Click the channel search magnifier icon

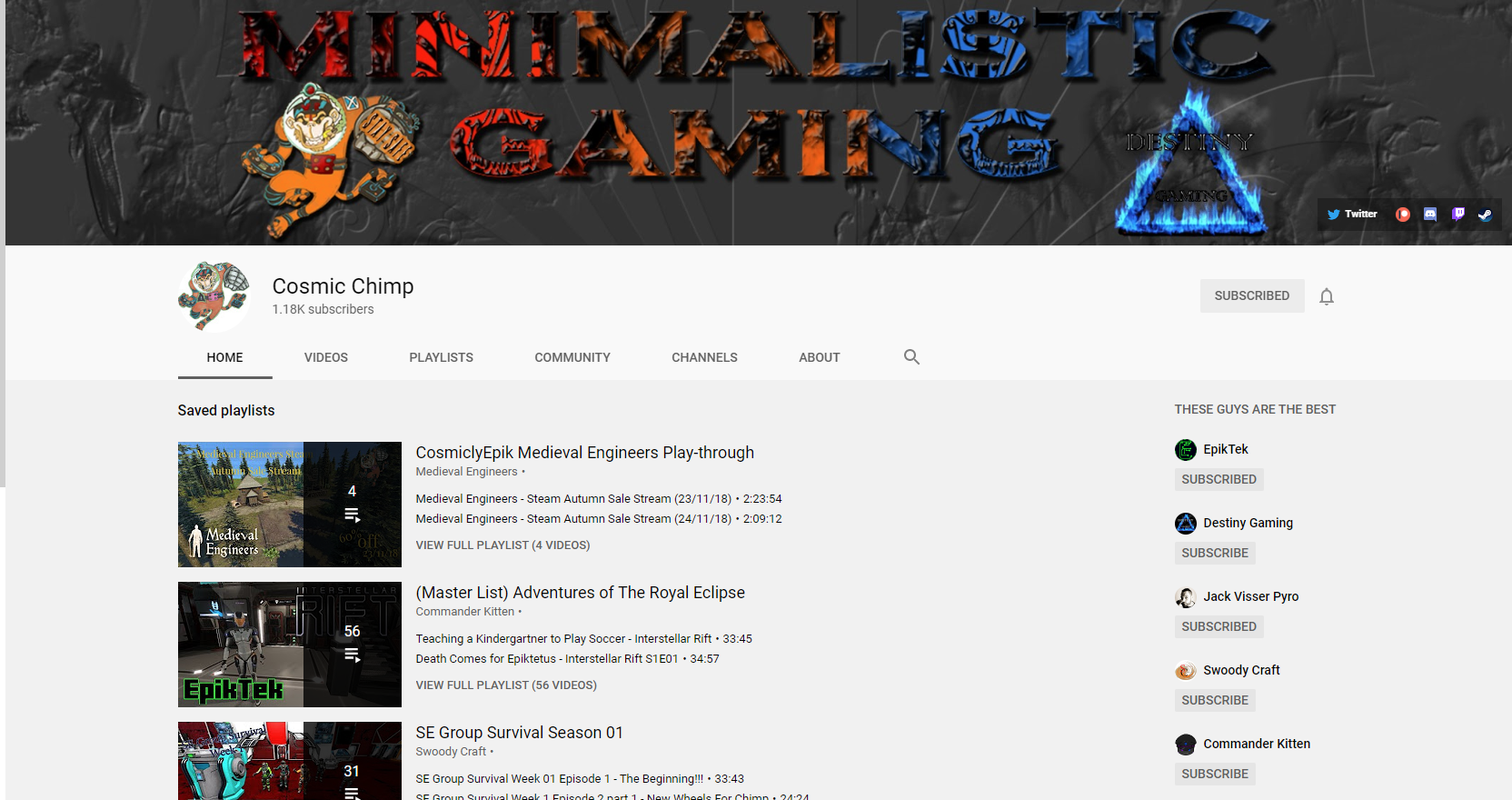911,357
